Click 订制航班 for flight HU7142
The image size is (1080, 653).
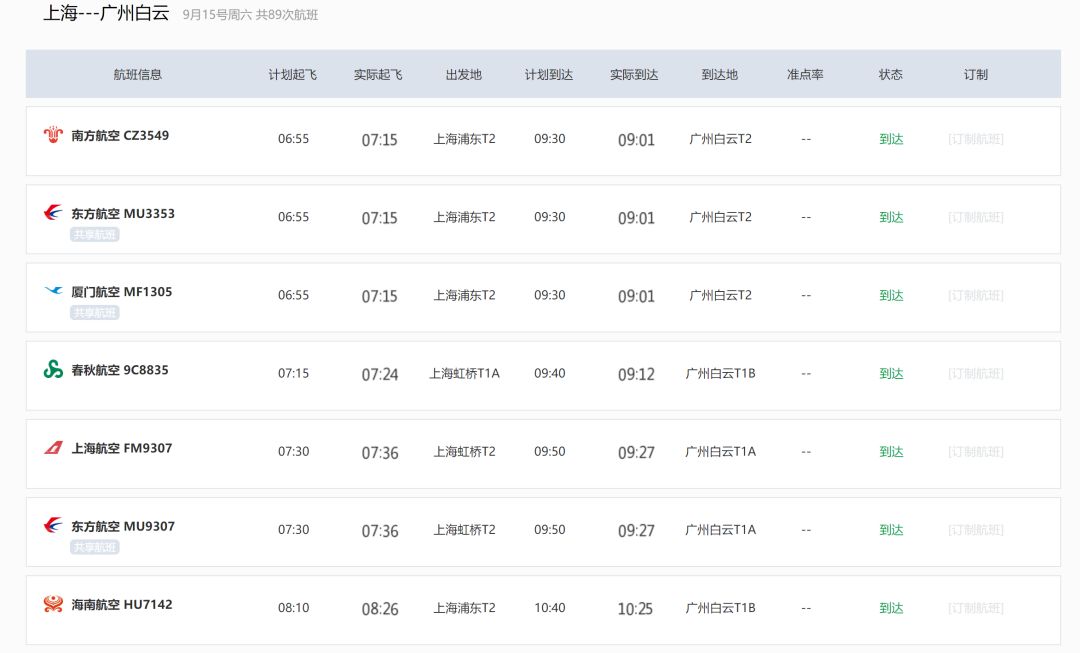click(x=975, y=608)
